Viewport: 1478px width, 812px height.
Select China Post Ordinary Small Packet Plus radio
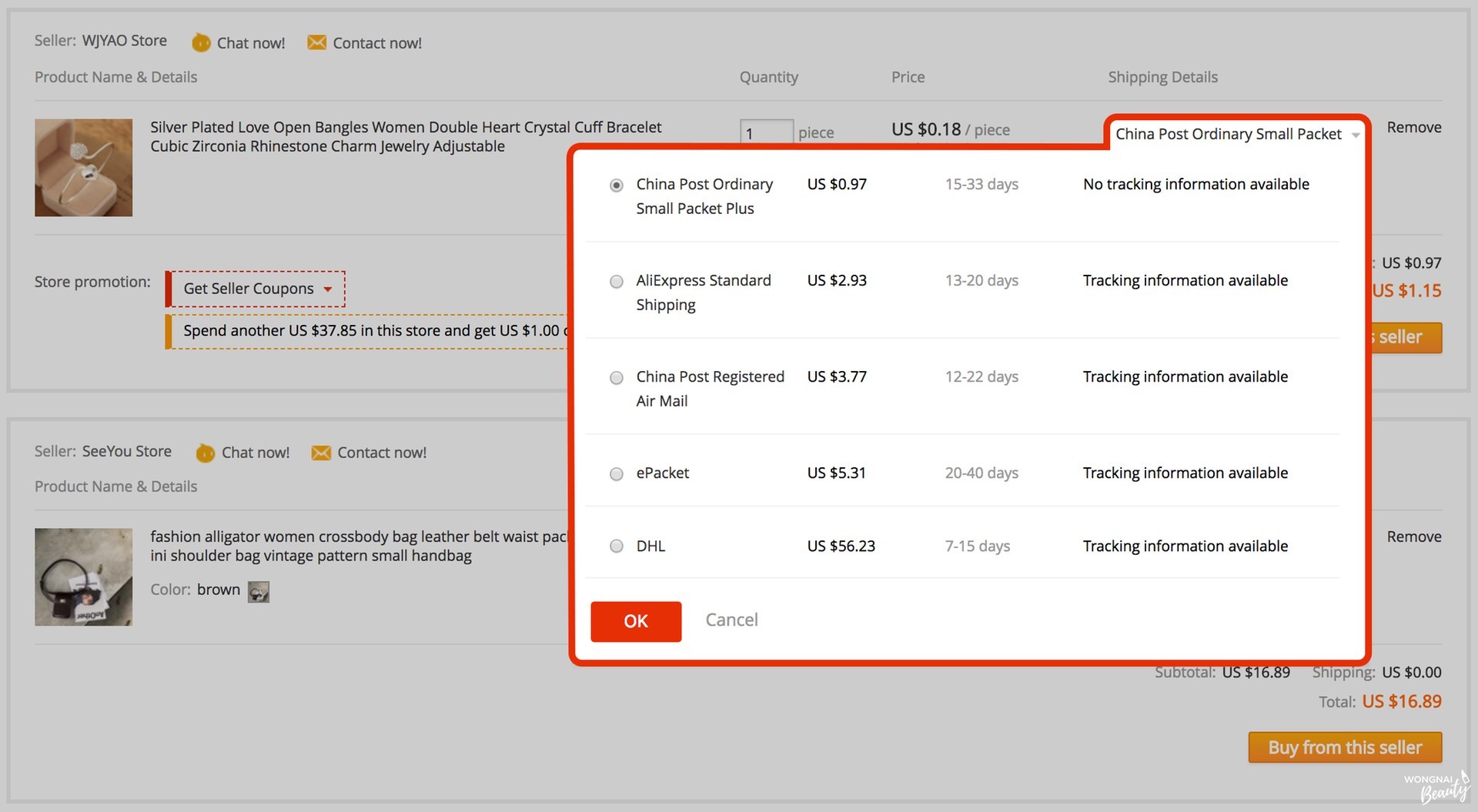coord(617,185)
